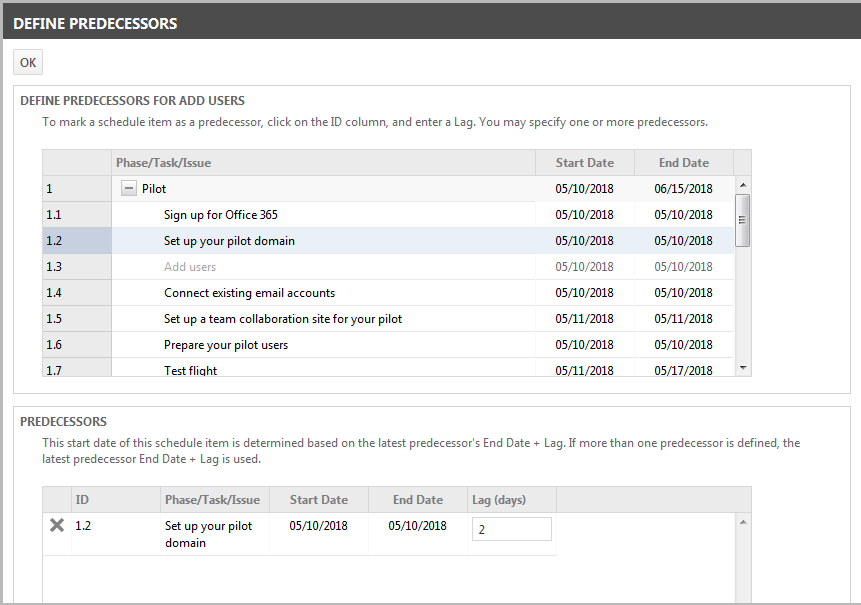Click Set up a team collaboration site task
The image size is (861, 605).
click(x=283, y=319)
